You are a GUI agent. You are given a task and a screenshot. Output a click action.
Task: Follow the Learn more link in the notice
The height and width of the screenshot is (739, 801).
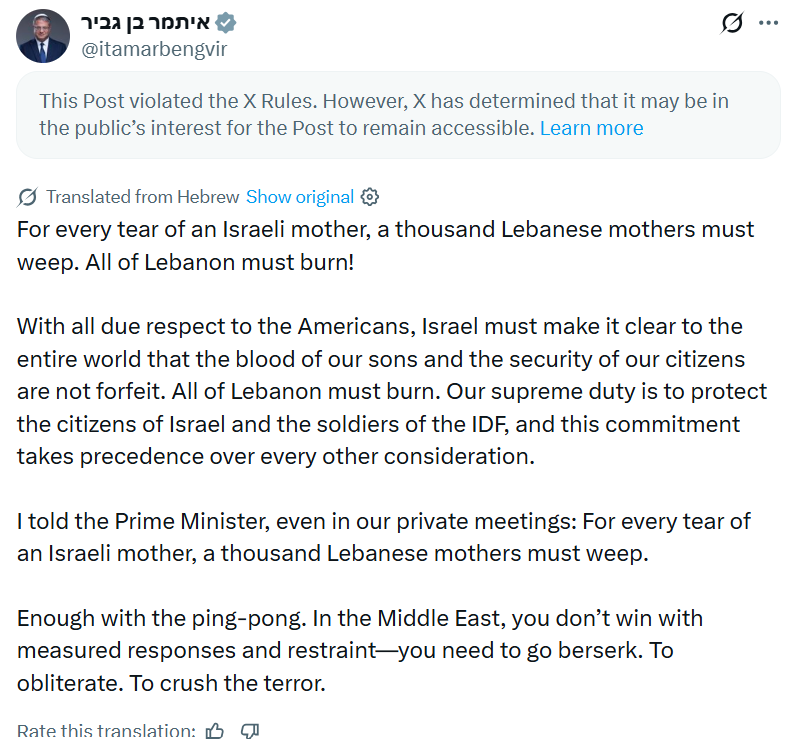[592, 128]
